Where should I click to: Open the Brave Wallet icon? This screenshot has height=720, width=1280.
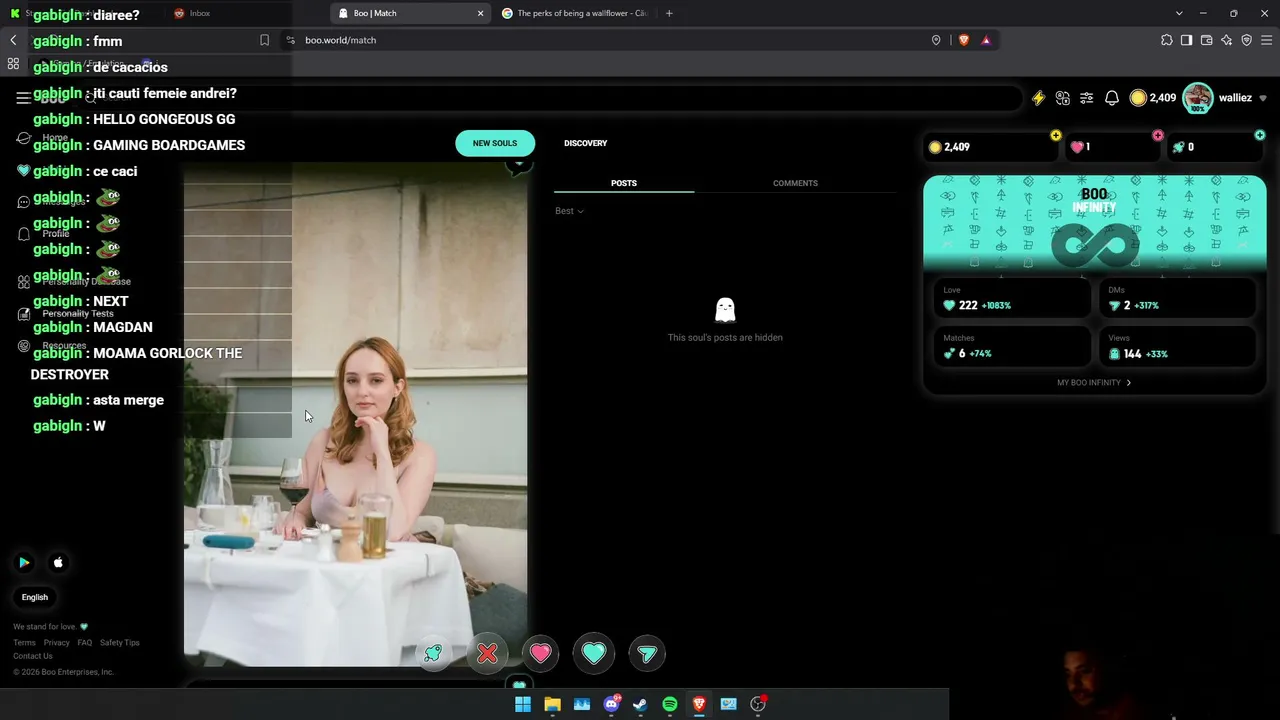pos(1206,40)
